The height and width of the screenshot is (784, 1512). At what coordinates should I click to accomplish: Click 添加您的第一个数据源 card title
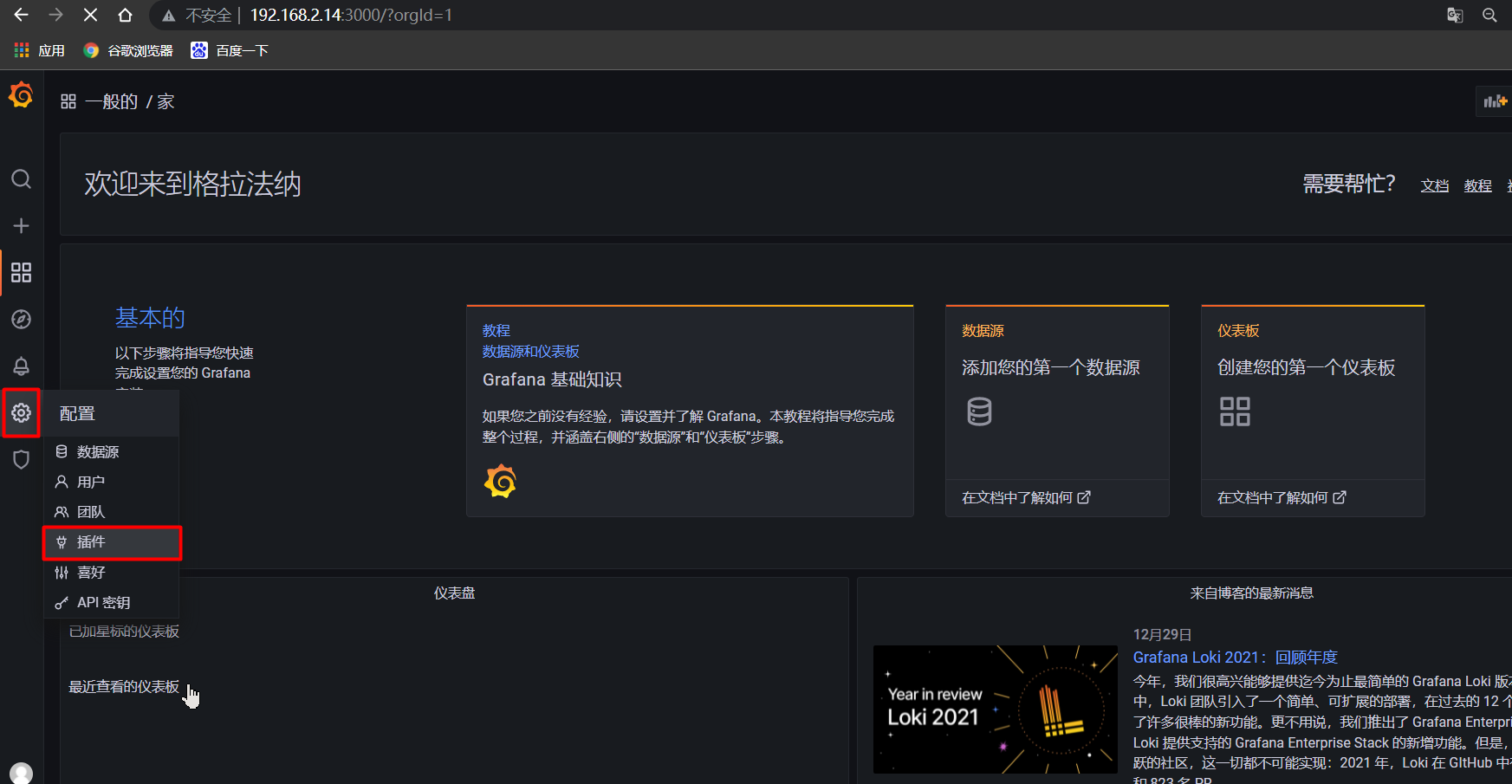point(1050,367)
